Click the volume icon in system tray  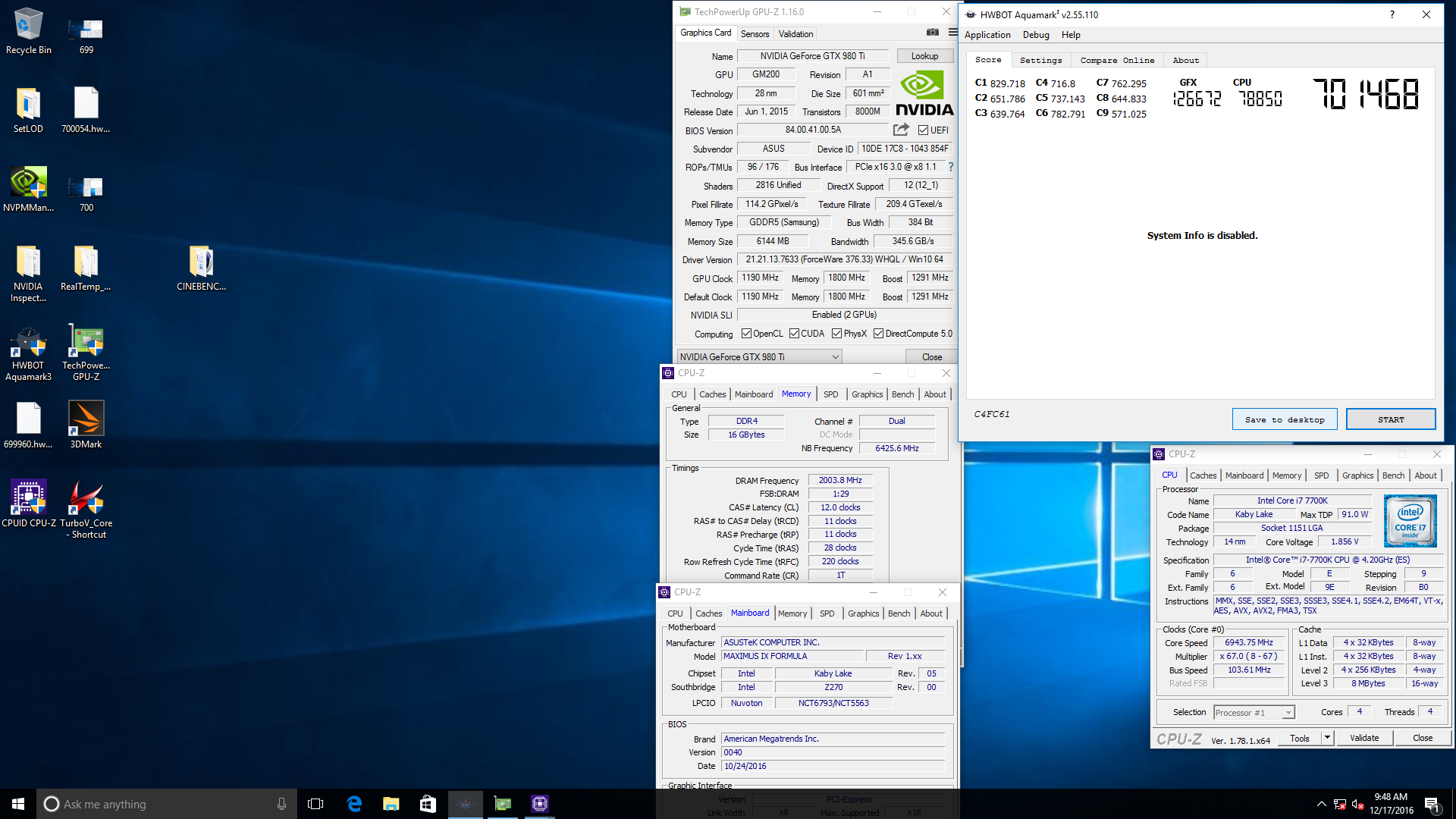1357,804
